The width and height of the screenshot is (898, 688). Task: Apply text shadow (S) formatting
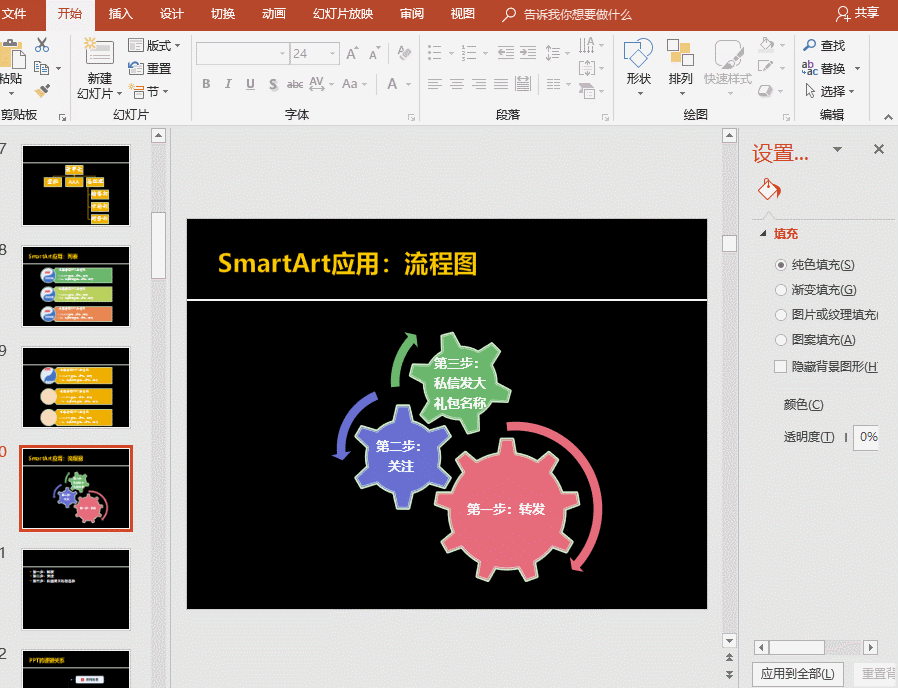[x=273, y=85]
